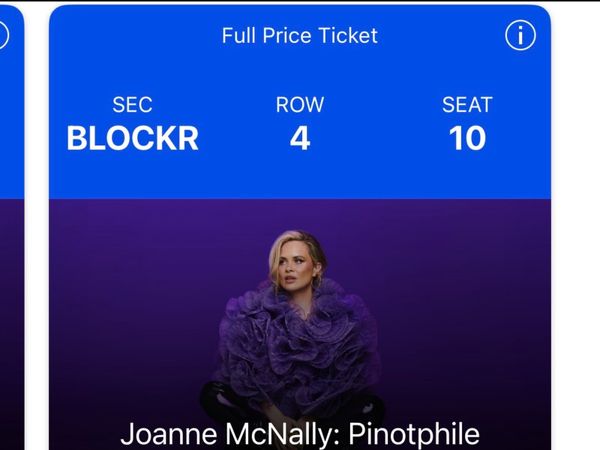Viewport: 600px width, 450px height.
Task: Select the ROW label
Action: (x=300, y=105)
